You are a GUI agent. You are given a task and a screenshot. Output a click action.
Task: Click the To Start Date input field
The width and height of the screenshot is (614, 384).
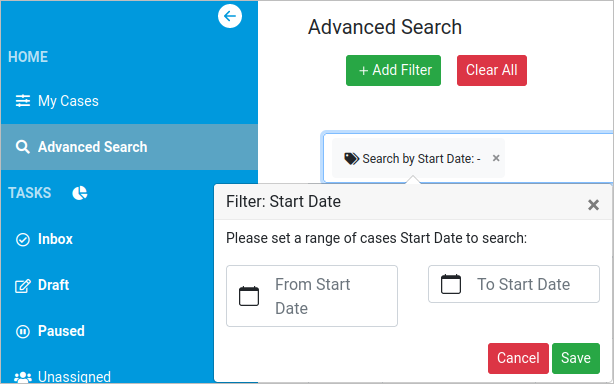tap(514, 284)
